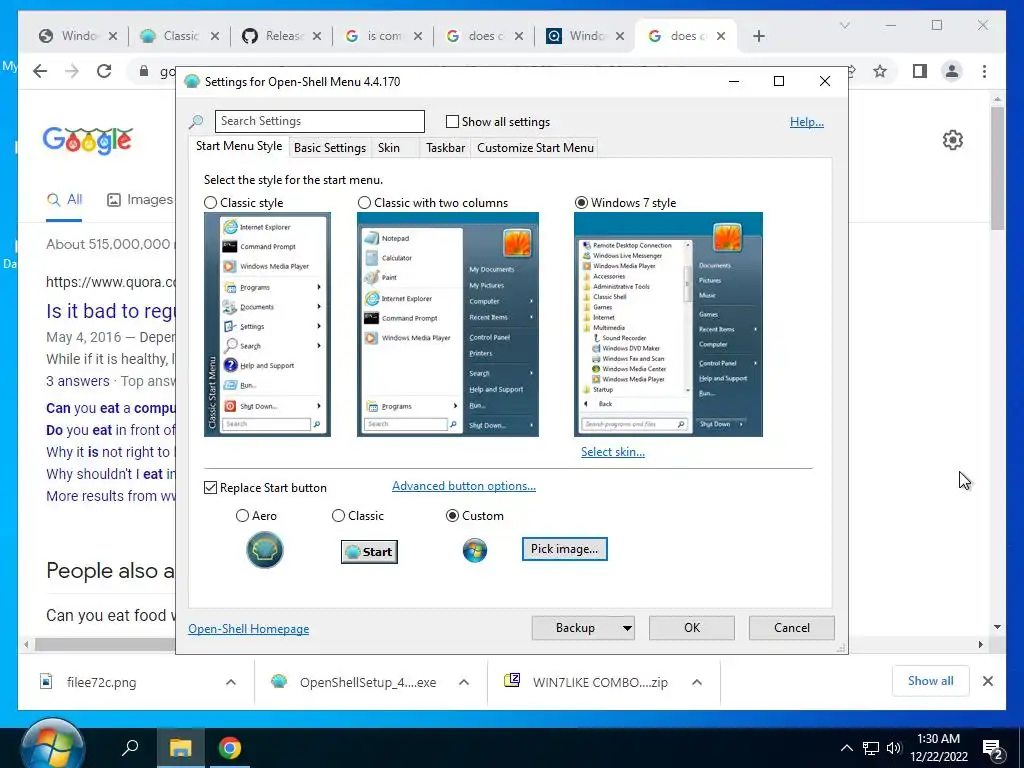Viewport: 1024px width, 768px height.
Task: Click the Aero shell start button image
Action: [x=264, y=550]
